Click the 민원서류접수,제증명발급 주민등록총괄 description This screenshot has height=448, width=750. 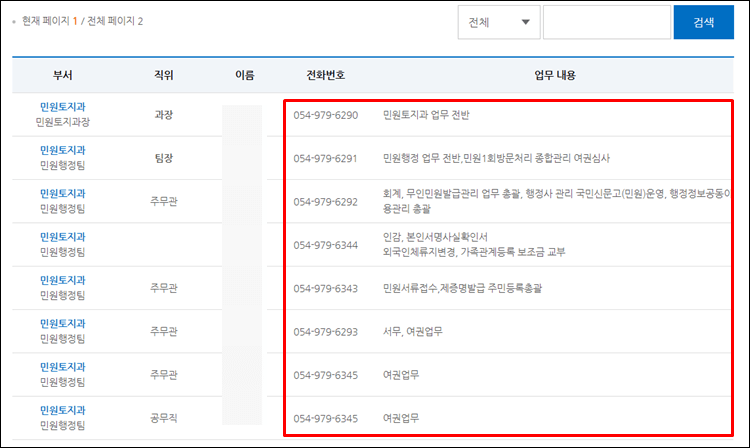coord(463,288)
